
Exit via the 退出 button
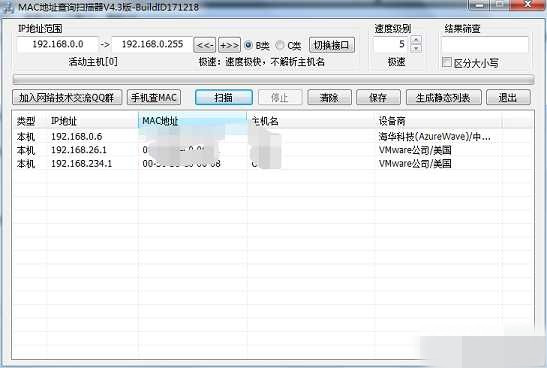[x=508, y=97]
